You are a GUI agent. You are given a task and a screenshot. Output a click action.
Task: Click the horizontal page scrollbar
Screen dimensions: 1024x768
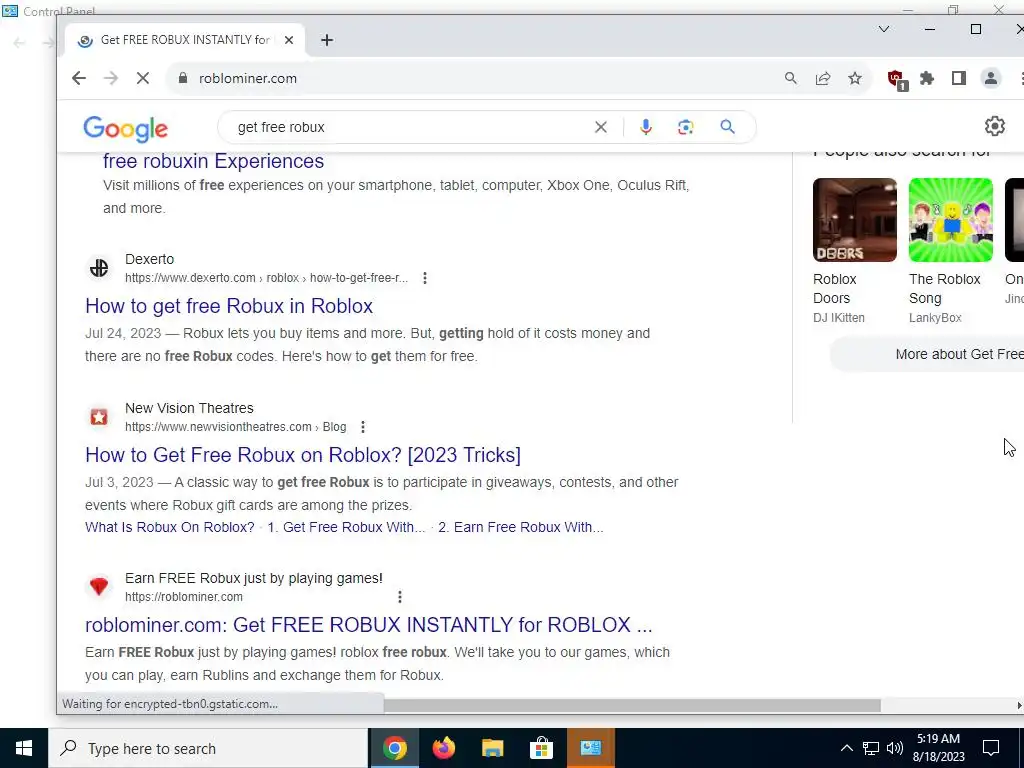pos(632,705)
